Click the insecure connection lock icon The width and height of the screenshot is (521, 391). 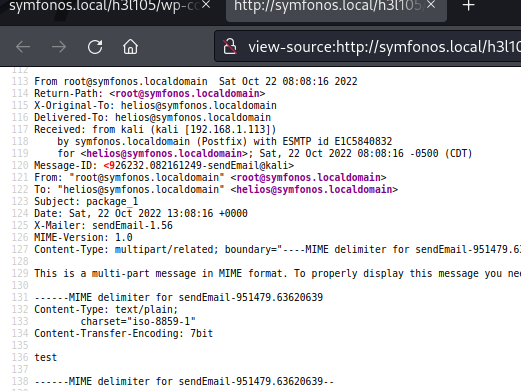(x=230, y=46)
